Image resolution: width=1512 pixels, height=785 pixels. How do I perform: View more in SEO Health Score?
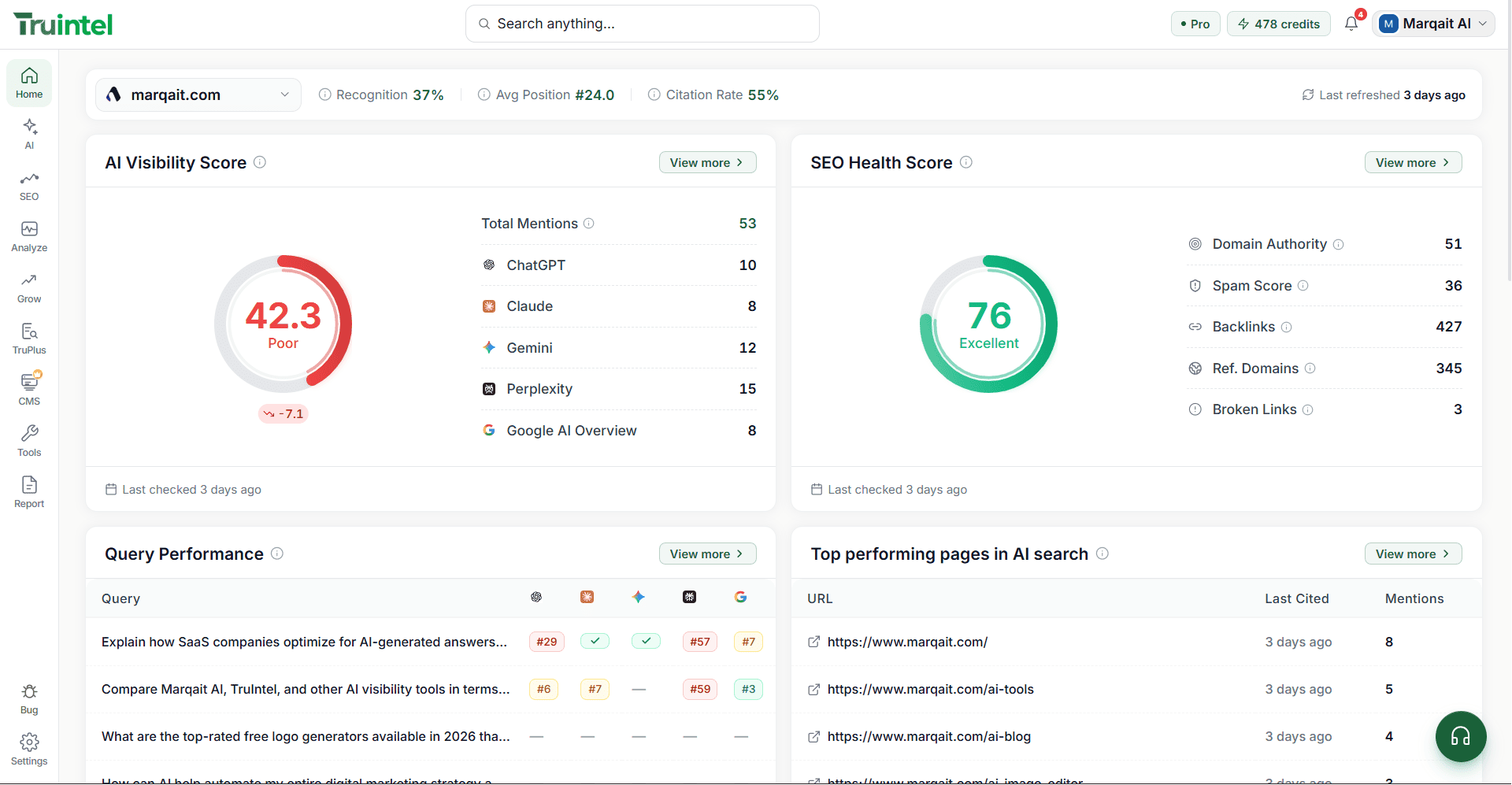pos(1413,162)
